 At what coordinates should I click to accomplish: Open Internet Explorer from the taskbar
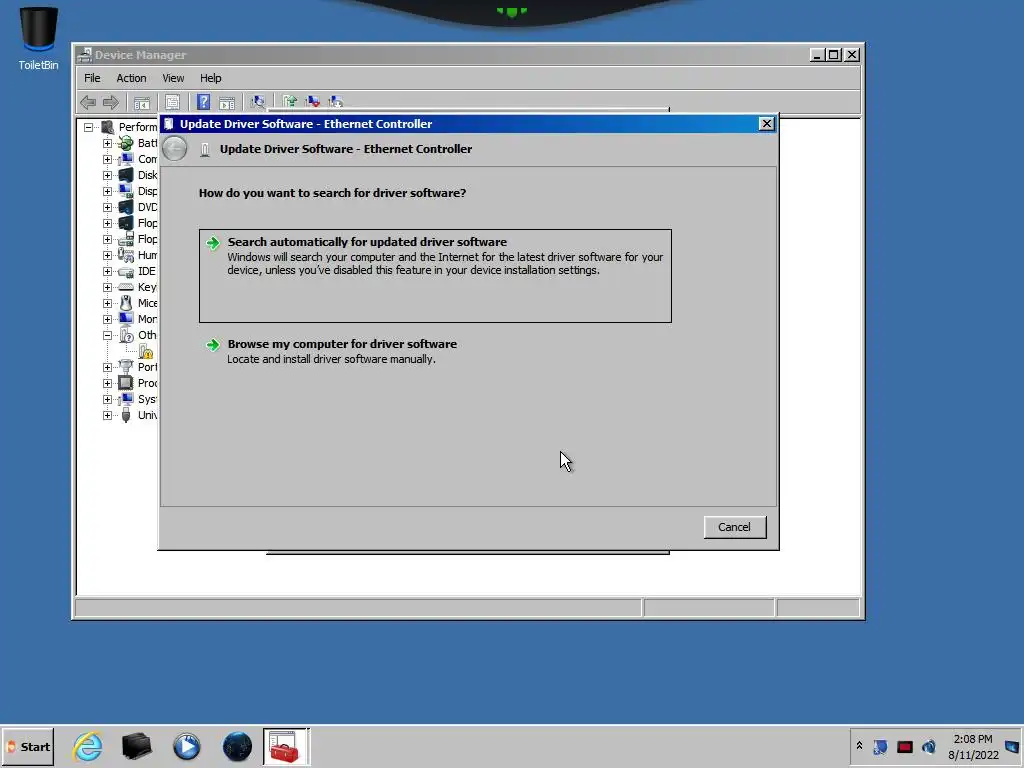tap(87, 746)
